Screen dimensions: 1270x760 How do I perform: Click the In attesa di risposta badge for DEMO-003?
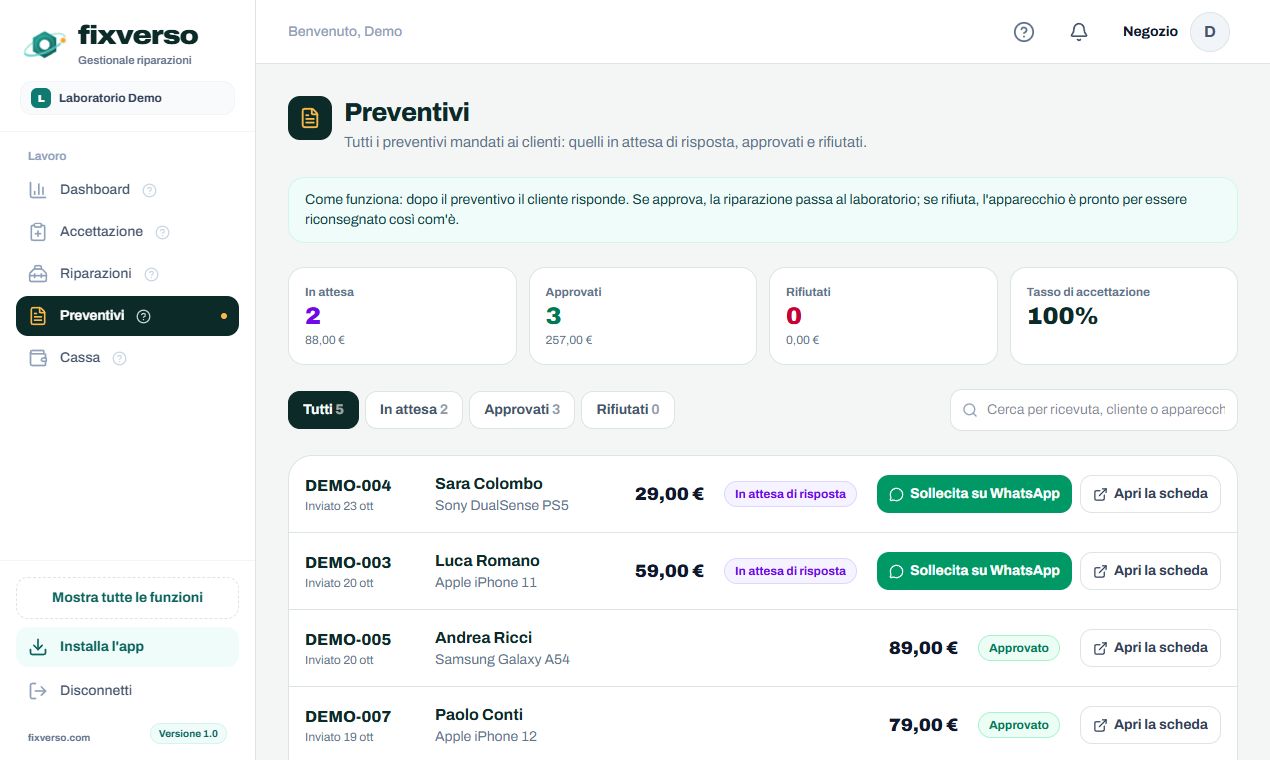click(790, 571)
